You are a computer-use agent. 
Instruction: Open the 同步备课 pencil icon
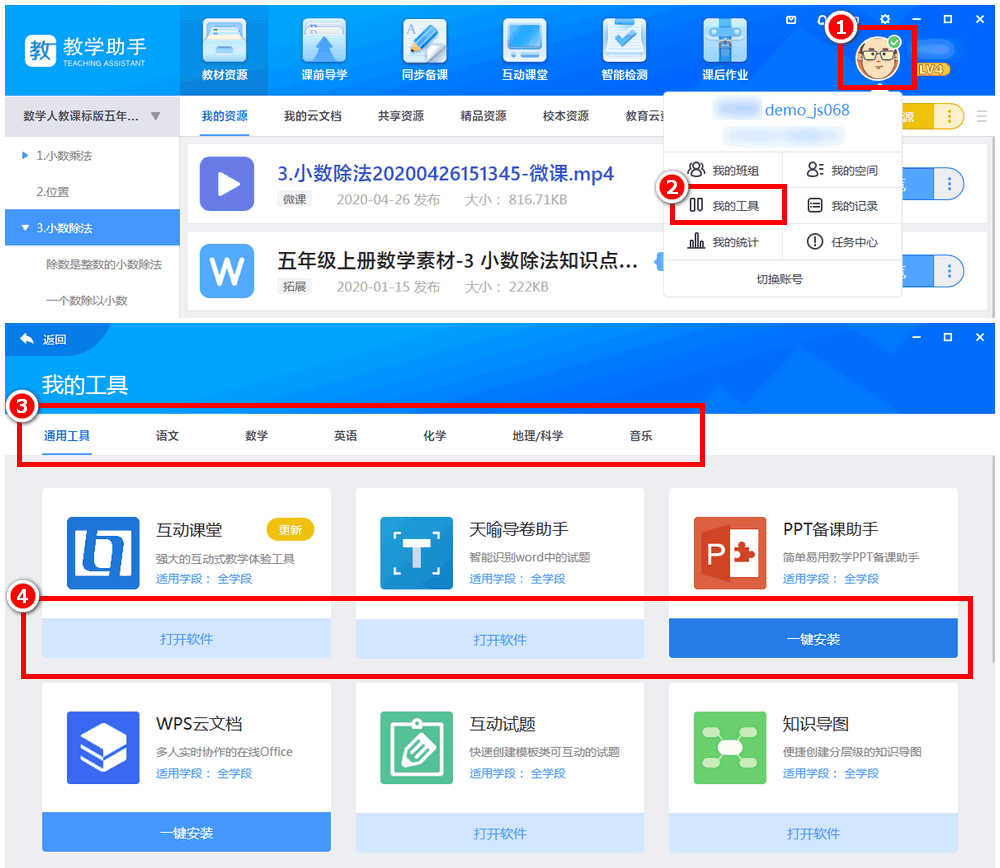[424, 42]
